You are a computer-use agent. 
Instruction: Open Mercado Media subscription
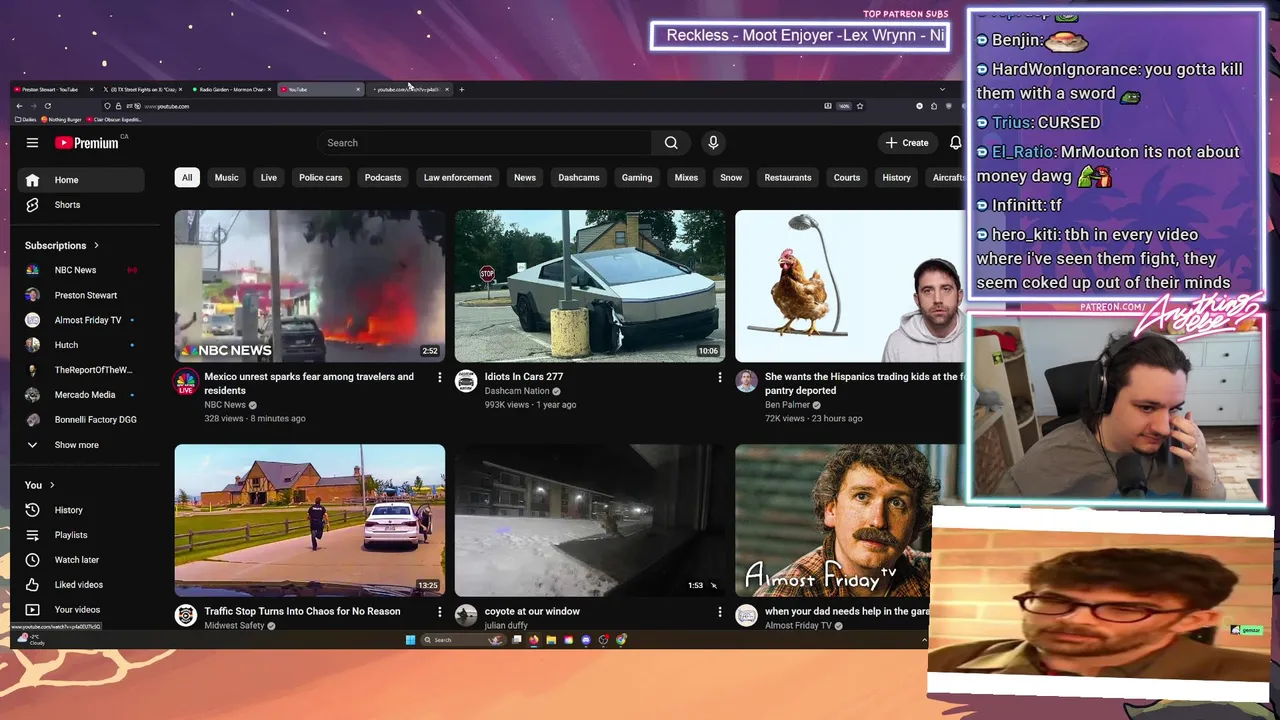click(x=81, y=395)
